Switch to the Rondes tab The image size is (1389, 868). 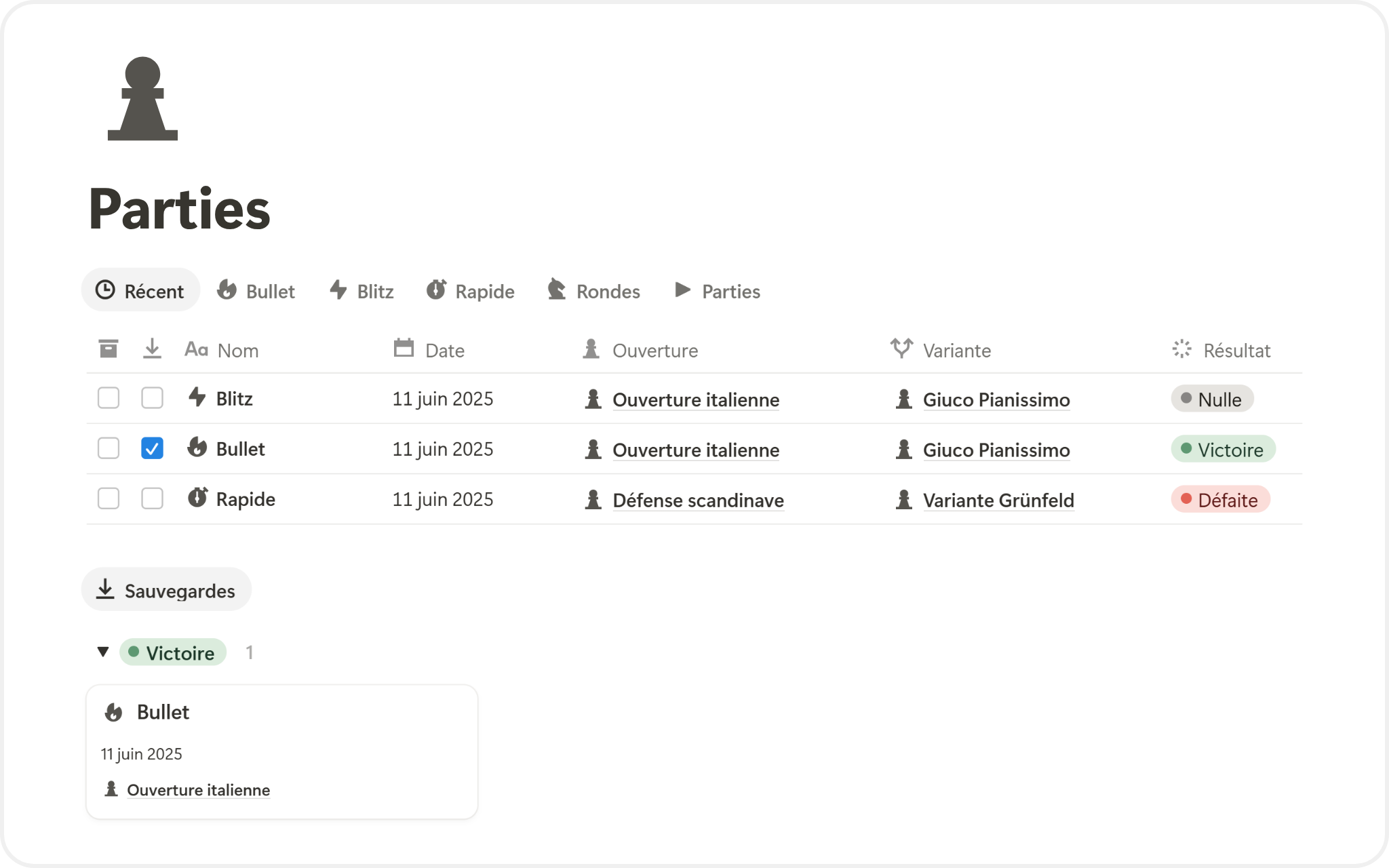click(x=594, y=291)
